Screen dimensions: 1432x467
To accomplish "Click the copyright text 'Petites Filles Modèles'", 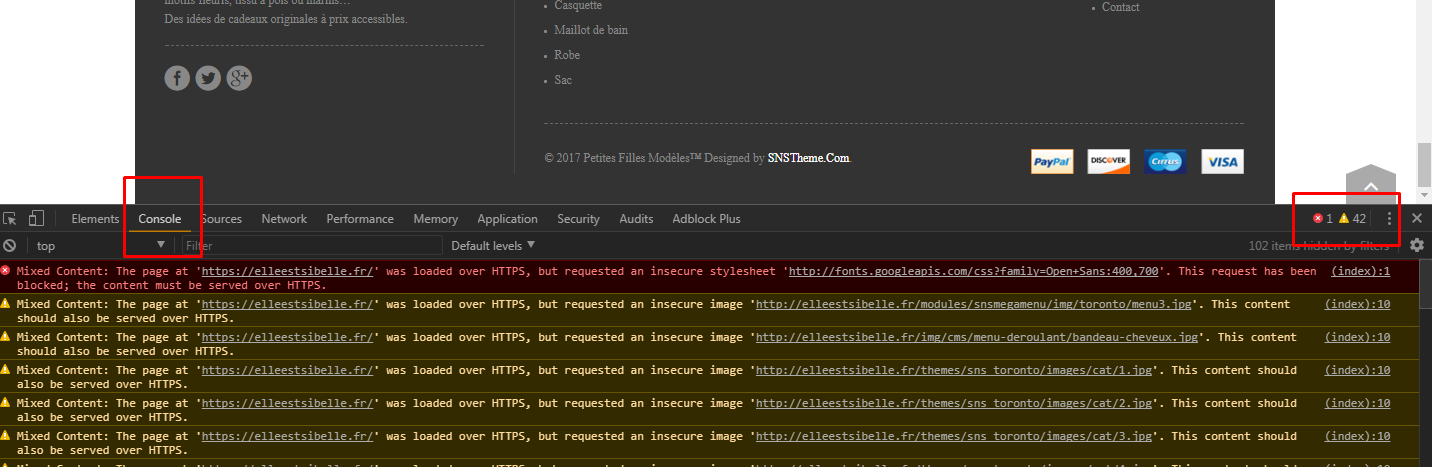I will pos(642,158).
